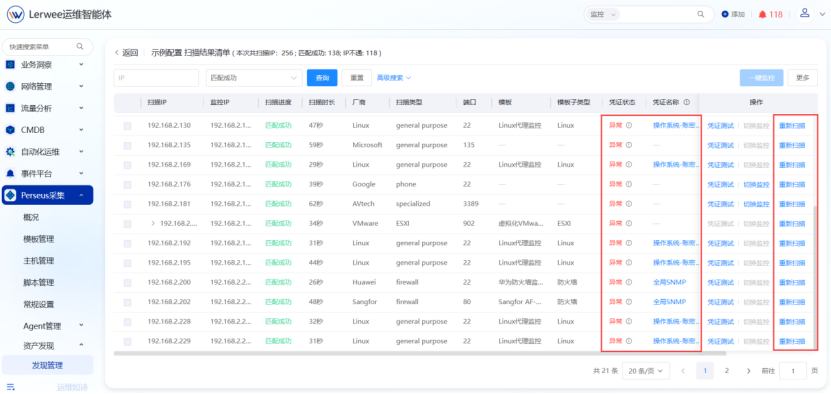Viewport: 831px width, 394px height.
Task: Tick checkbox for row 192.168.2.181
Action: click(127, 205)
